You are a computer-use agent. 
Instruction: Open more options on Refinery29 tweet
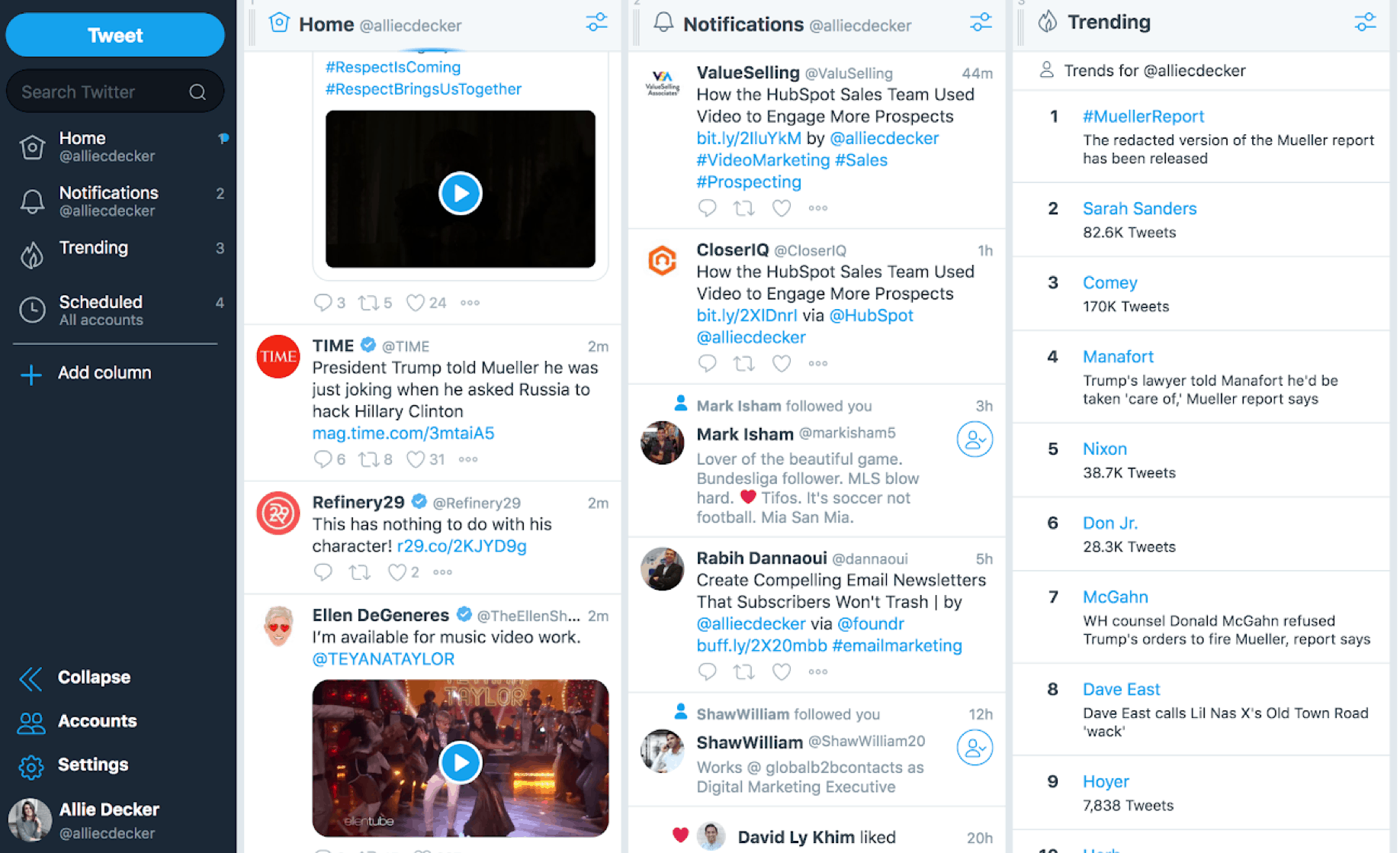pos(442,572)
